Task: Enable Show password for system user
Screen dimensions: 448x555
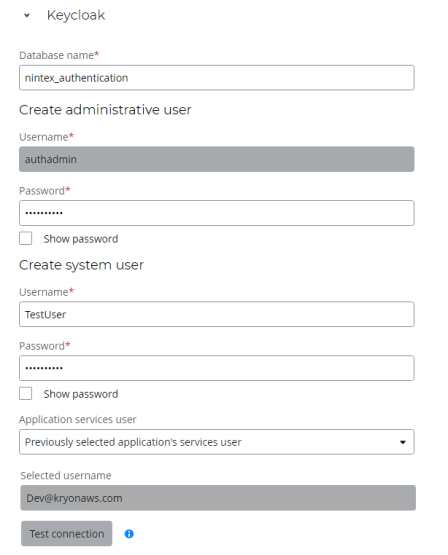Action: [x=25, y=394]
